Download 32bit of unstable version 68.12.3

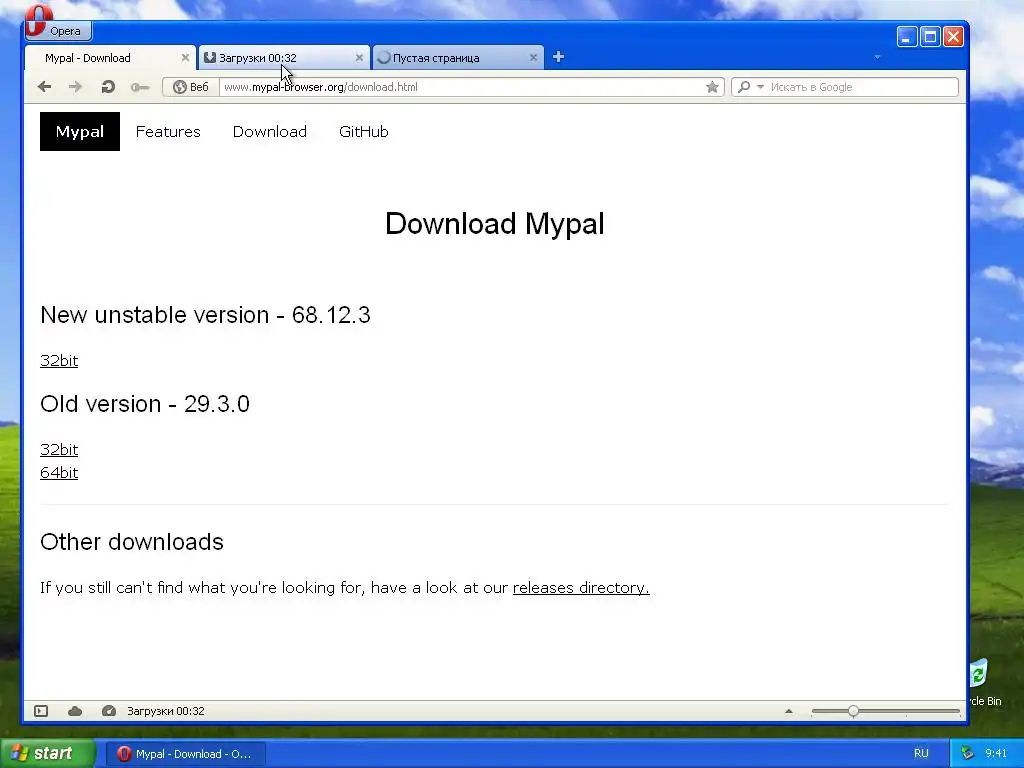[59, 360]
